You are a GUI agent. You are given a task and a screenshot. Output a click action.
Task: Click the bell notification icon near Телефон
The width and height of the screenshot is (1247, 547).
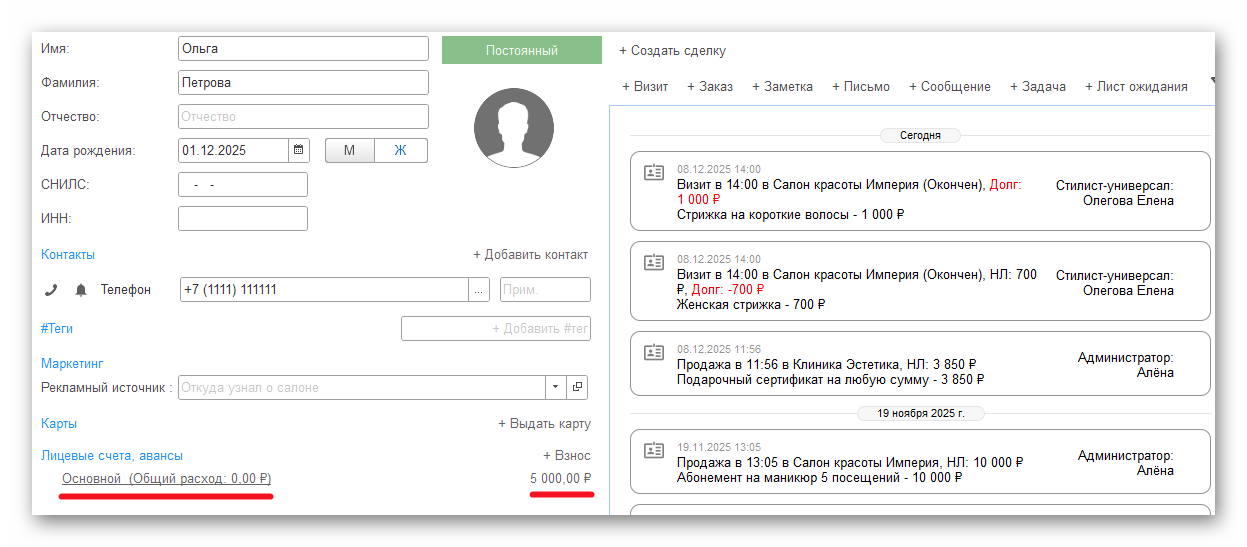click(x=81, y=290)
